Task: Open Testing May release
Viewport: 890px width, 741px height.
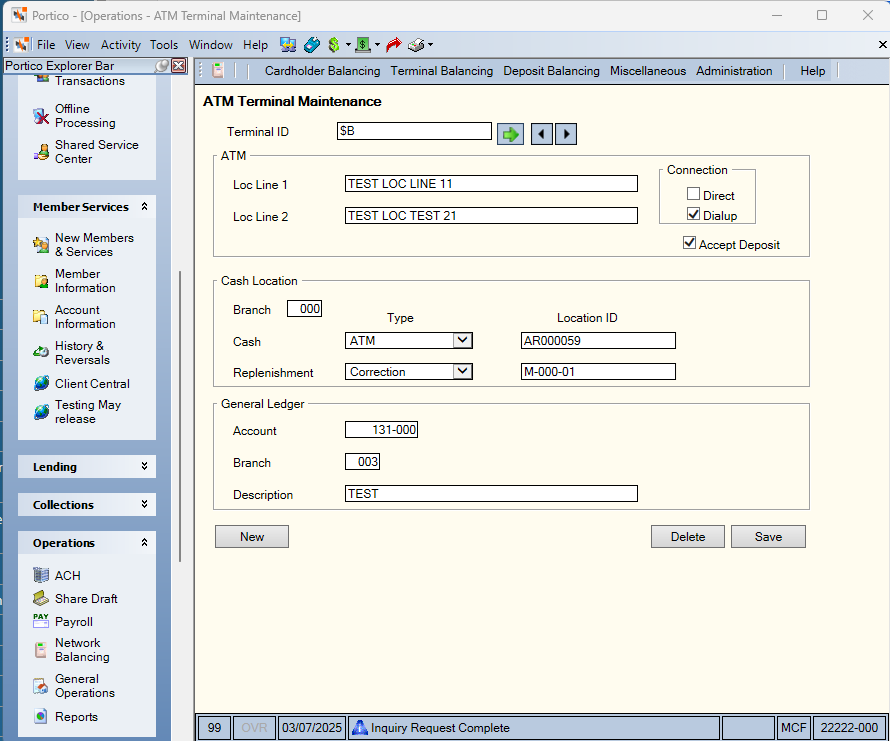Action: [x=77, y=412]
